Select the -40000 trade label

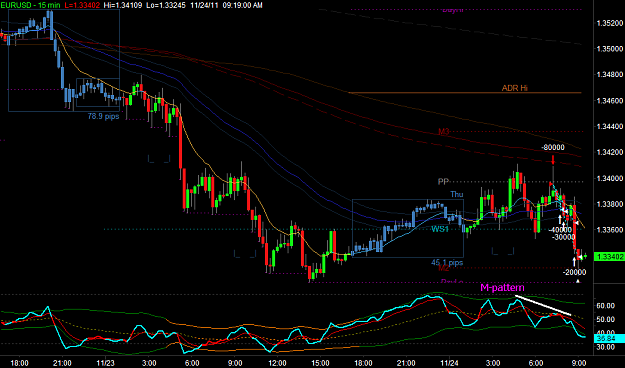(560, 230)
